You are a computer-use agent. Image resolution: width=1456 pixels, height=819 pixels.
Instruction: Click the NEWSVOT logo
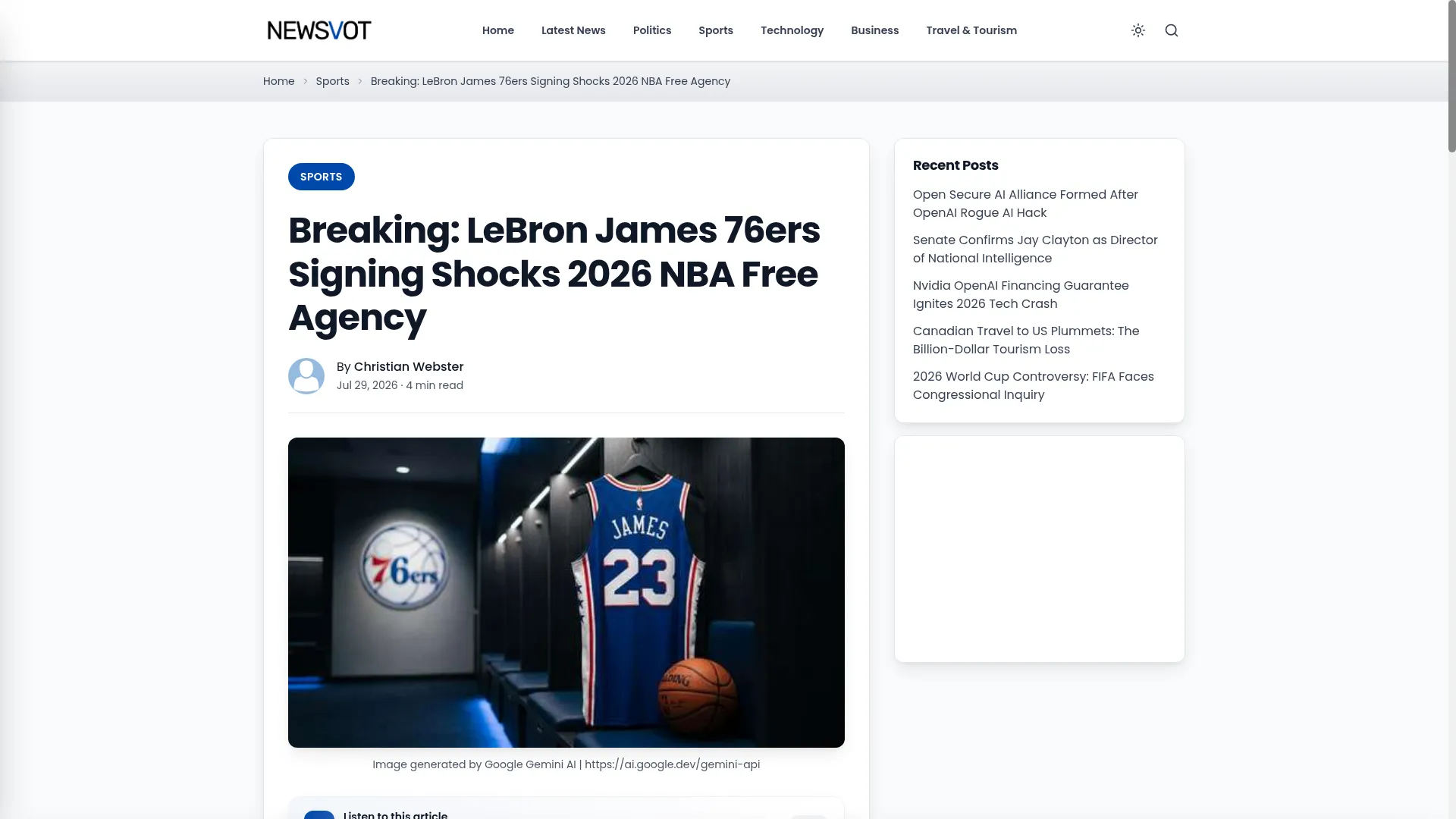point(319,30)
